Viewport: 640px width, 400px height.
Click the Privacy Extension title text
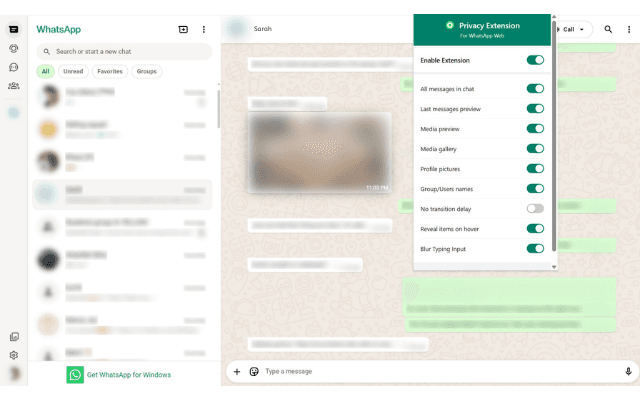click(x=489, y=25)
